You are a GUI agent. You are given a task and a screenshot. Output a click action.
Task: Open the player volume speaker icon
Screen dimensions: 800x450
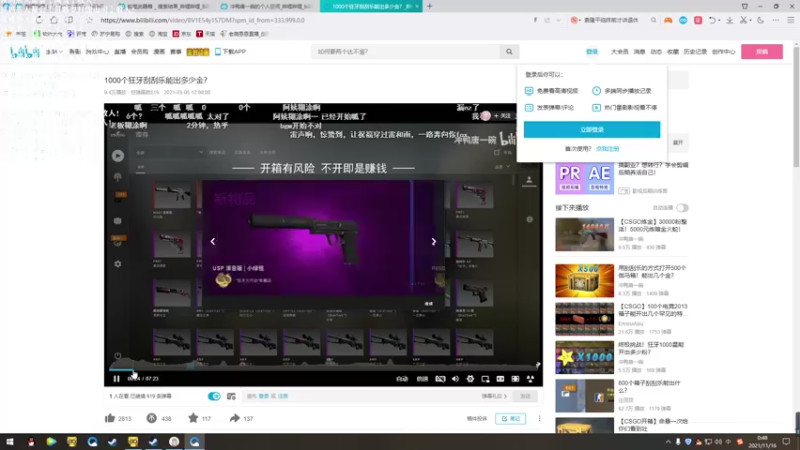tap(455, 379)
